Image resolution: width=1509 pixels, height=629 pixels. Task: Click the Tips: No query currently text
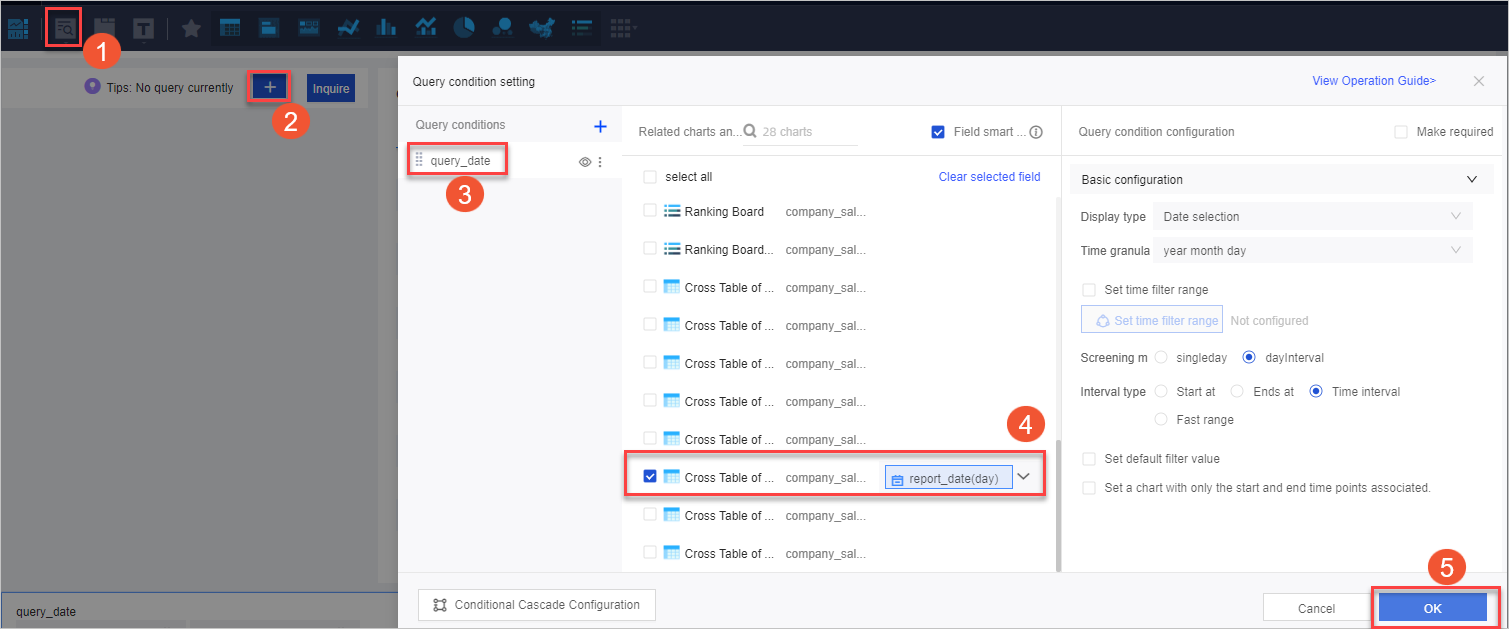pyautogui.click(x=170, y=88)
